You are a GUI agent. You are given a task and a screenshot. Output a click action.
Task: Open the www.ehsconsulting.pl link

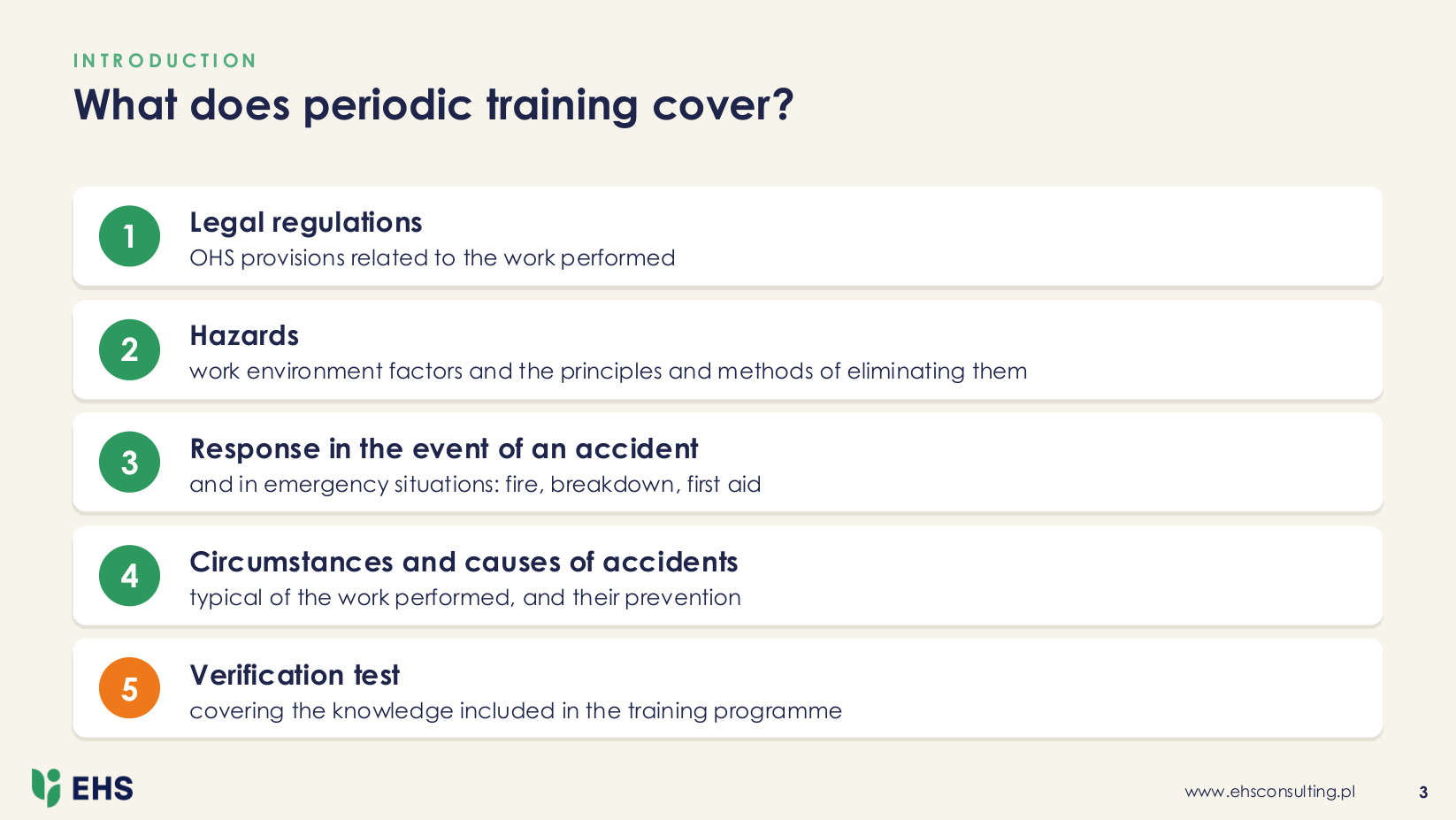(1269, 792)
